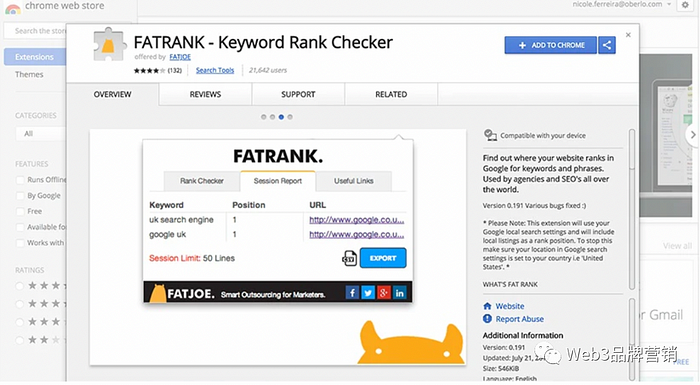Open the Website link
This screenshot has width=700, height=385.
510,306
